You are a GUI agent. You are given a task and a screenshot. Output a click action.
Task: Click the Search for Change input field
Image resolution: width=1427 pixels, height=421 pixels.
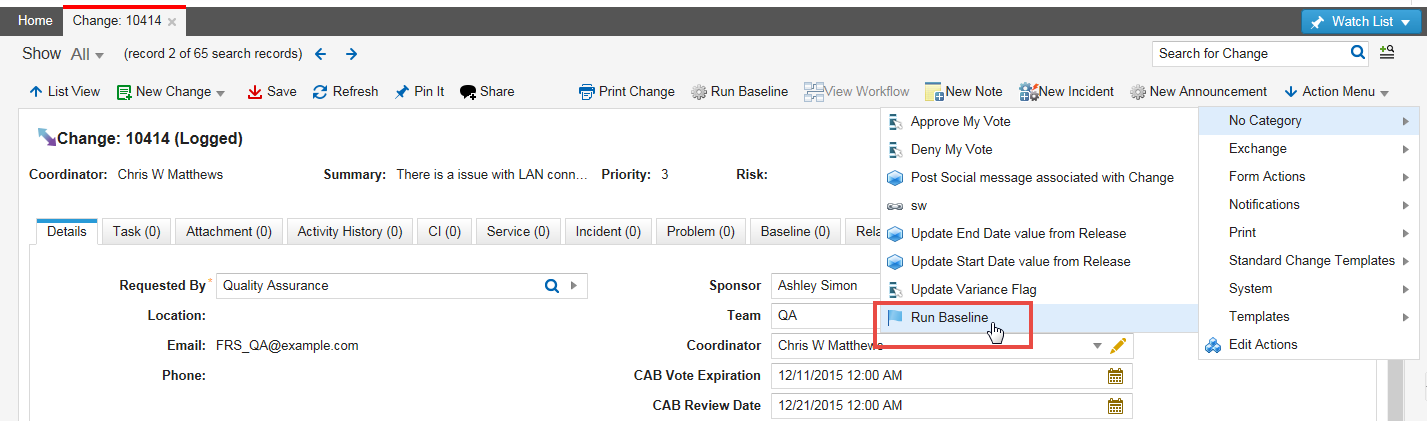point(1248,53)
